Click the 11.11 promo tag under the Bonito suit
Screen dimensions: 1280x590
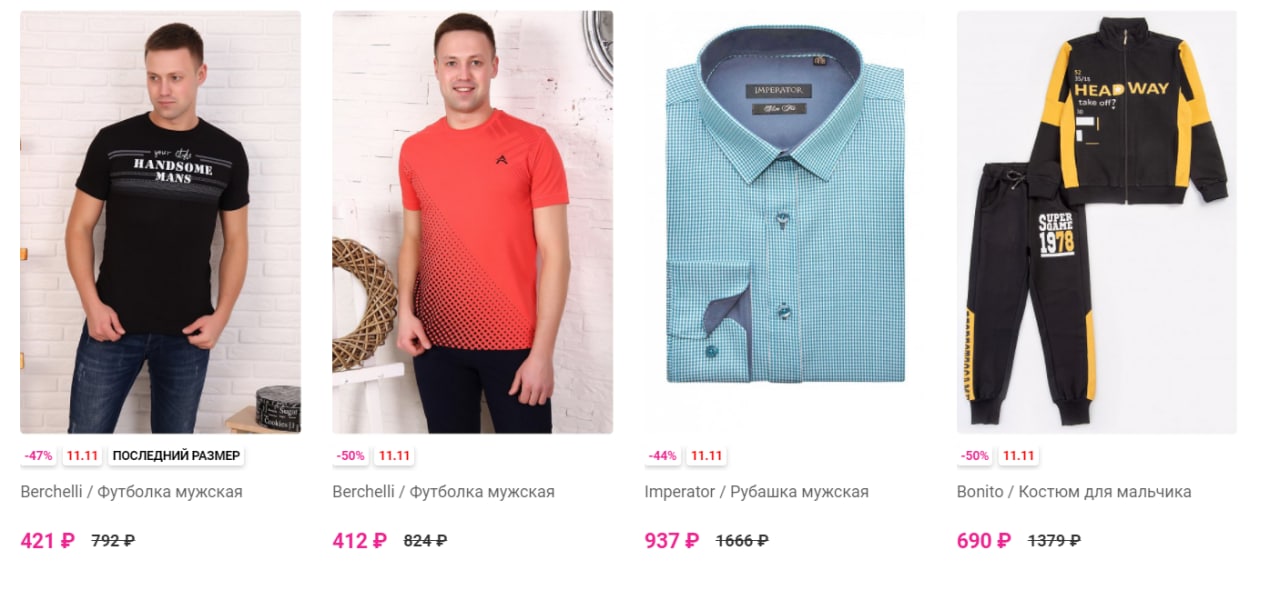(x=1018, y=456)
